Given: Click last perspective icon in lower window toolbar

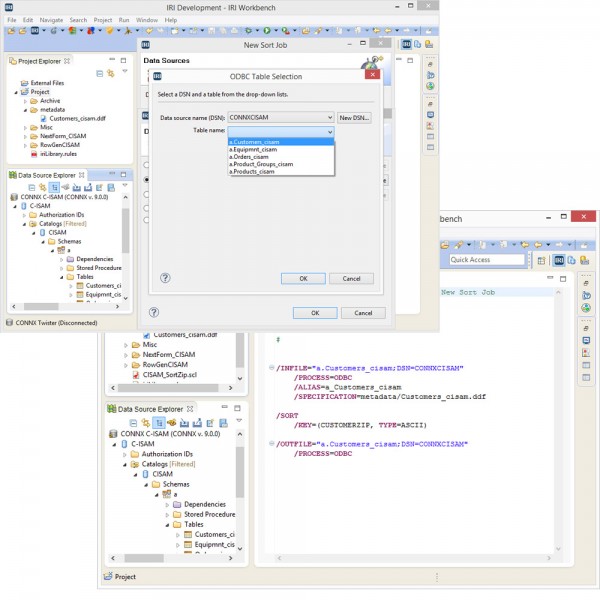Looking at the screenshot, I should (x=584, y=260).
